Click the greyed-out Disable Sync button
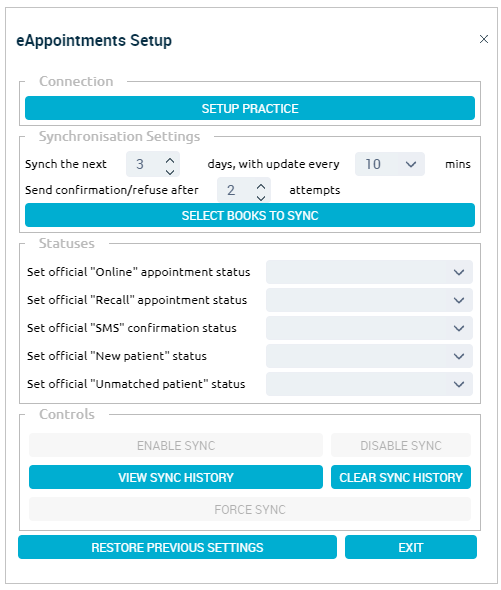The height and width of the screenshot is (590, 501). [x=400, y=445]
